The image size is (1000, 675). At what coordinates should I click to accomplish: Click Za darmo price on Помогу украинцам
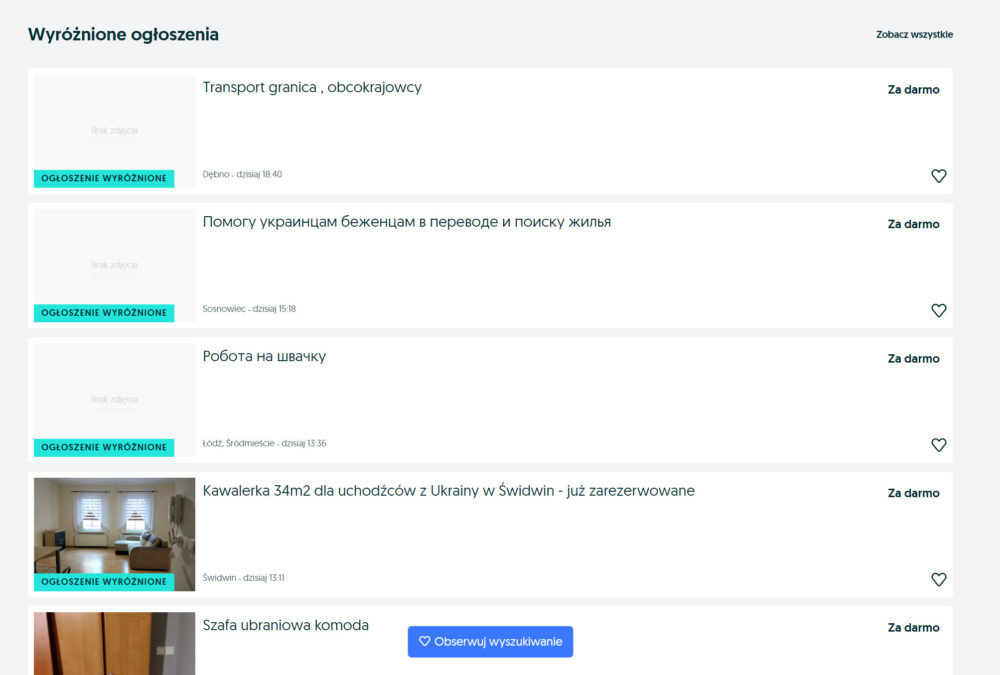[x=913, y=225]
